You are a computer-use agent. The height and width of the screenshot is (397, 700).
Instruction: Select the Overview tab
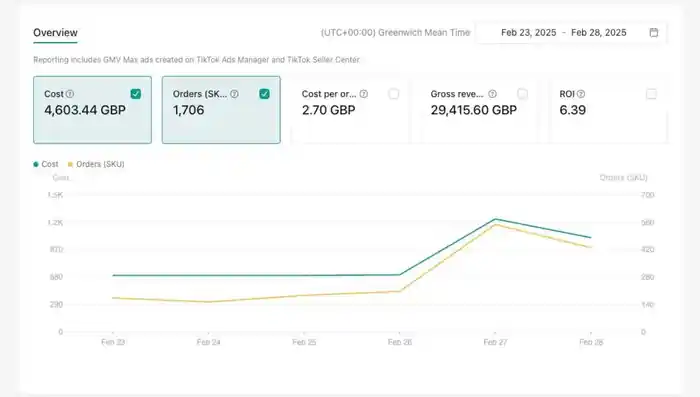click(x=55, y=33)
